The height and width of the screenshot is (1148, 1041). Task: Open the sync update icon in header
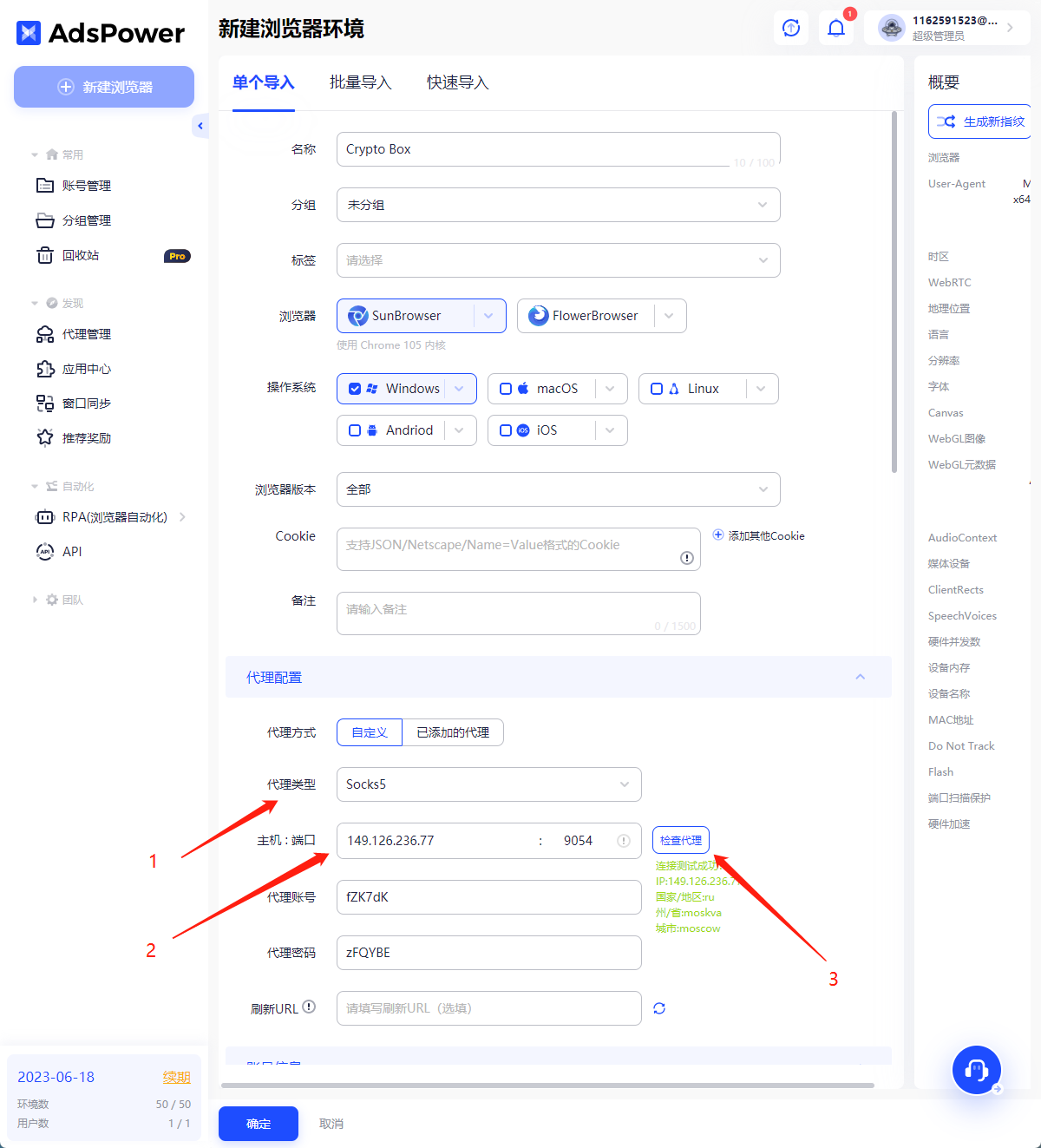pyautogui.click(x=791, y=28)
